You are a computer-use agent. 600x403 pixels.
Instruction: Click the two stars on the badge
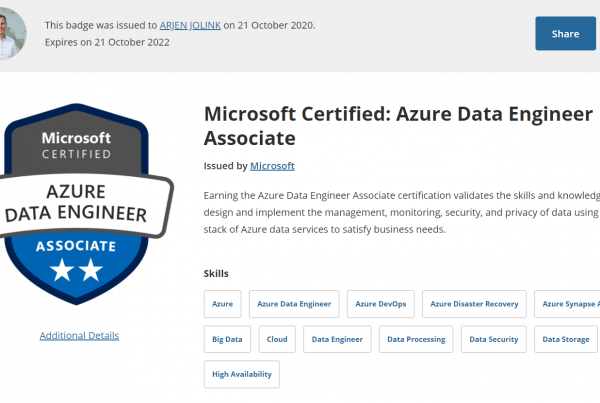click(77, 267)
